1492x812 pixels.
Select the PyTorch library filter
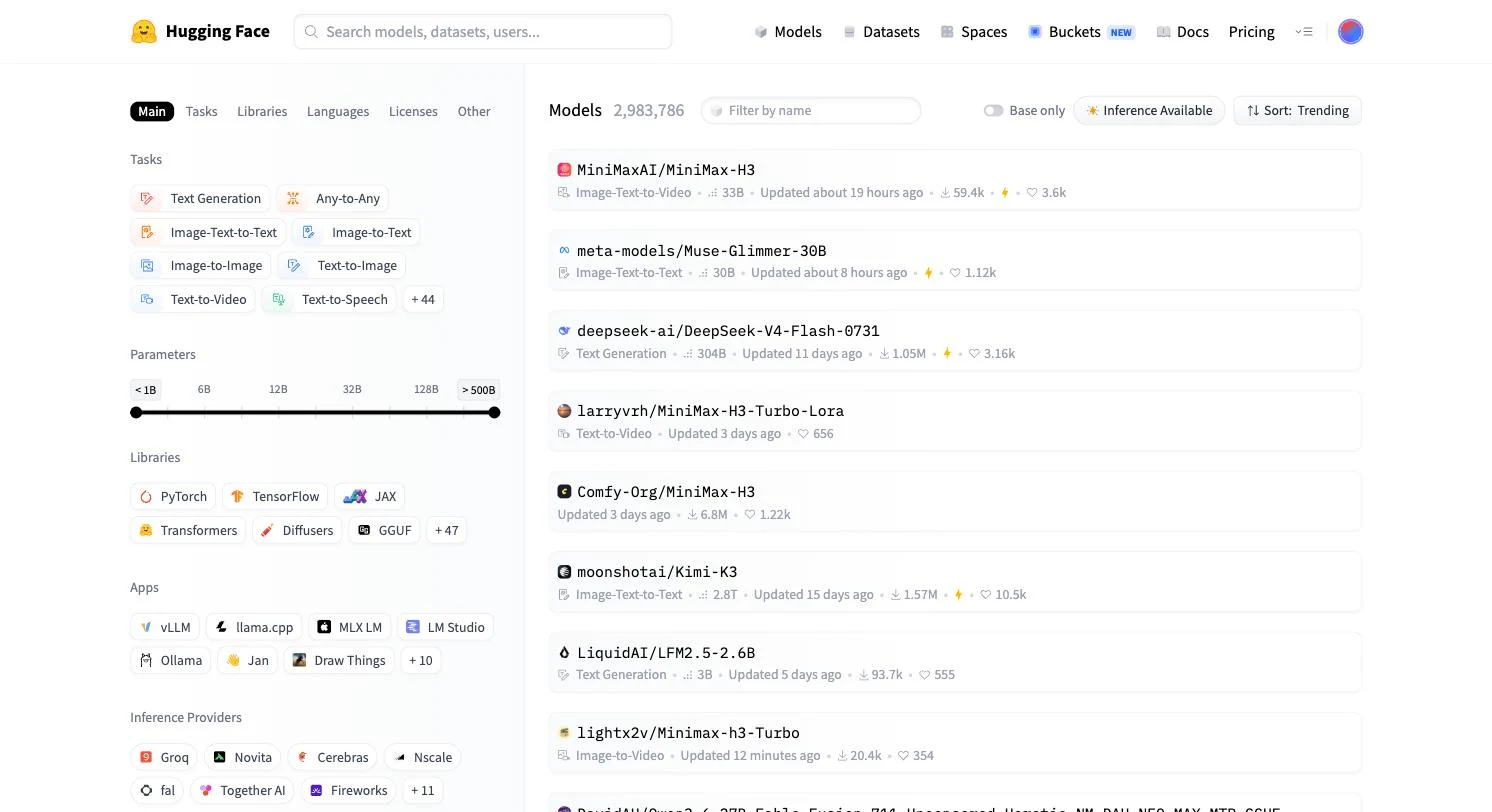pos(173,496)
